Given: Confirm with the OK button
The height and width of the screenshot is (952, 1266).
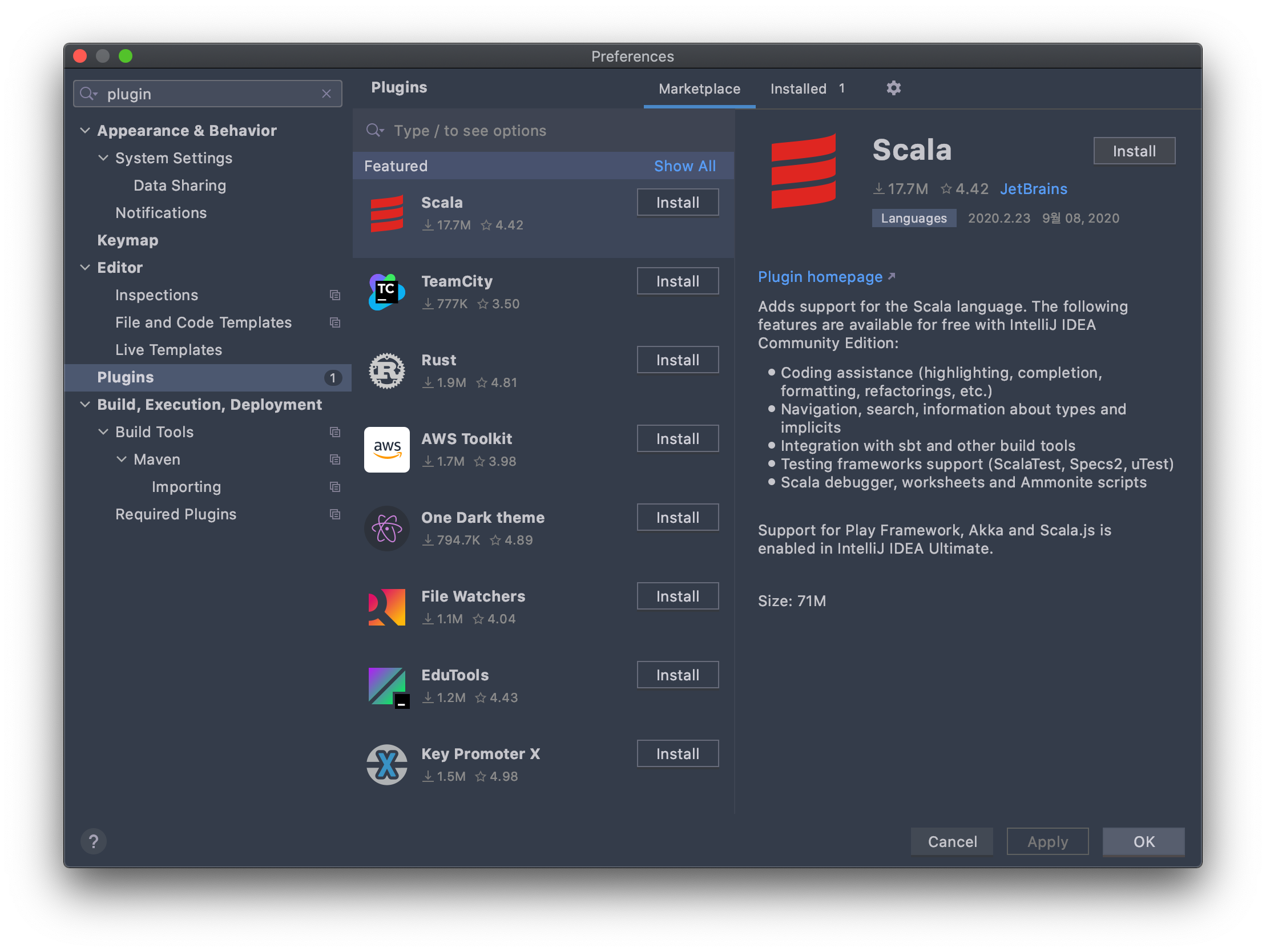Looking at the screenshot, I should 1143,841.
